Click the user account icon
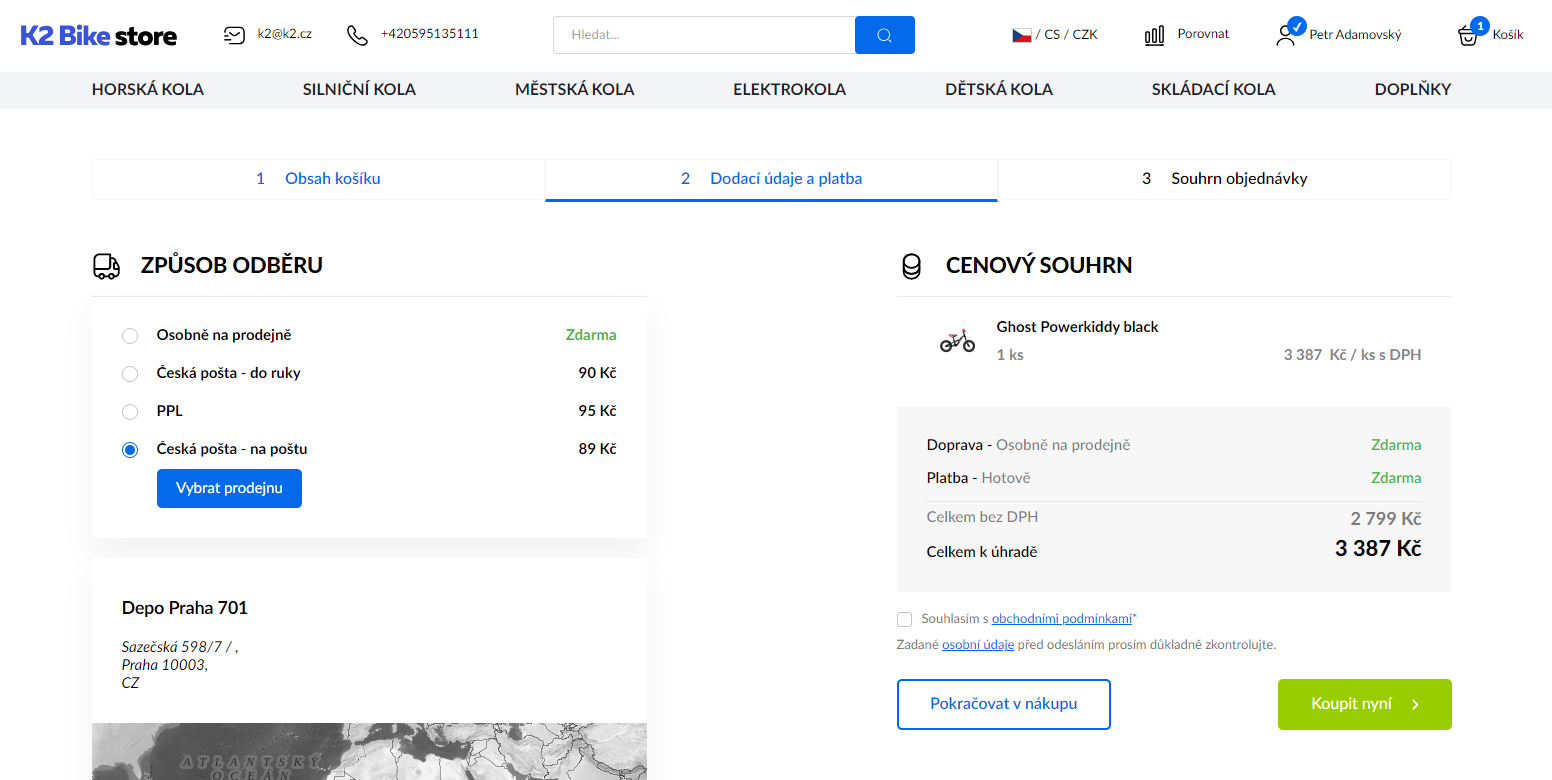1552x780 pixels. click(1286, 35)
